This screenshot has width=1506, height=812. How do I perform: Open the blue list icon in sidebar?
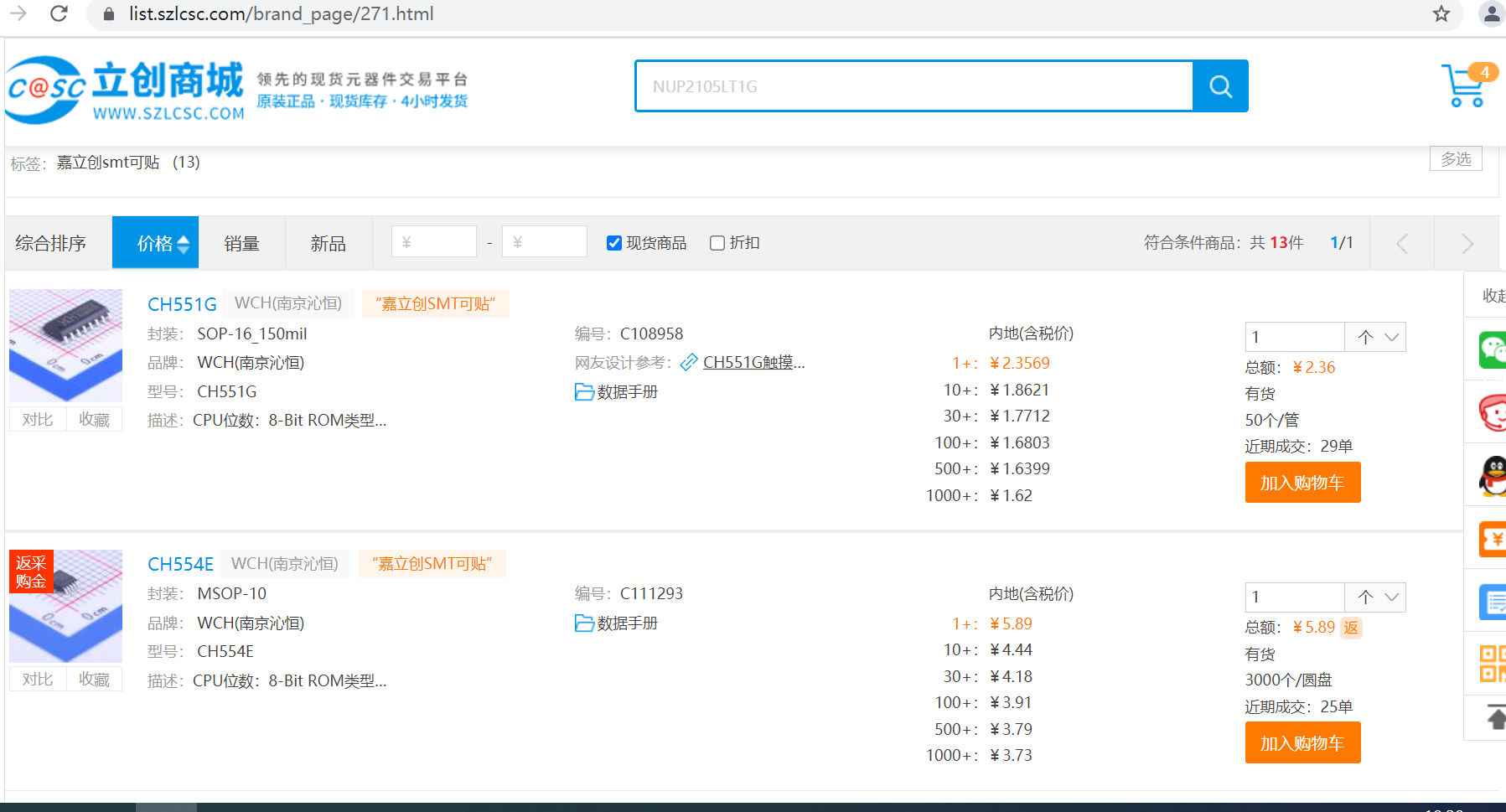tap(1493, 602)
